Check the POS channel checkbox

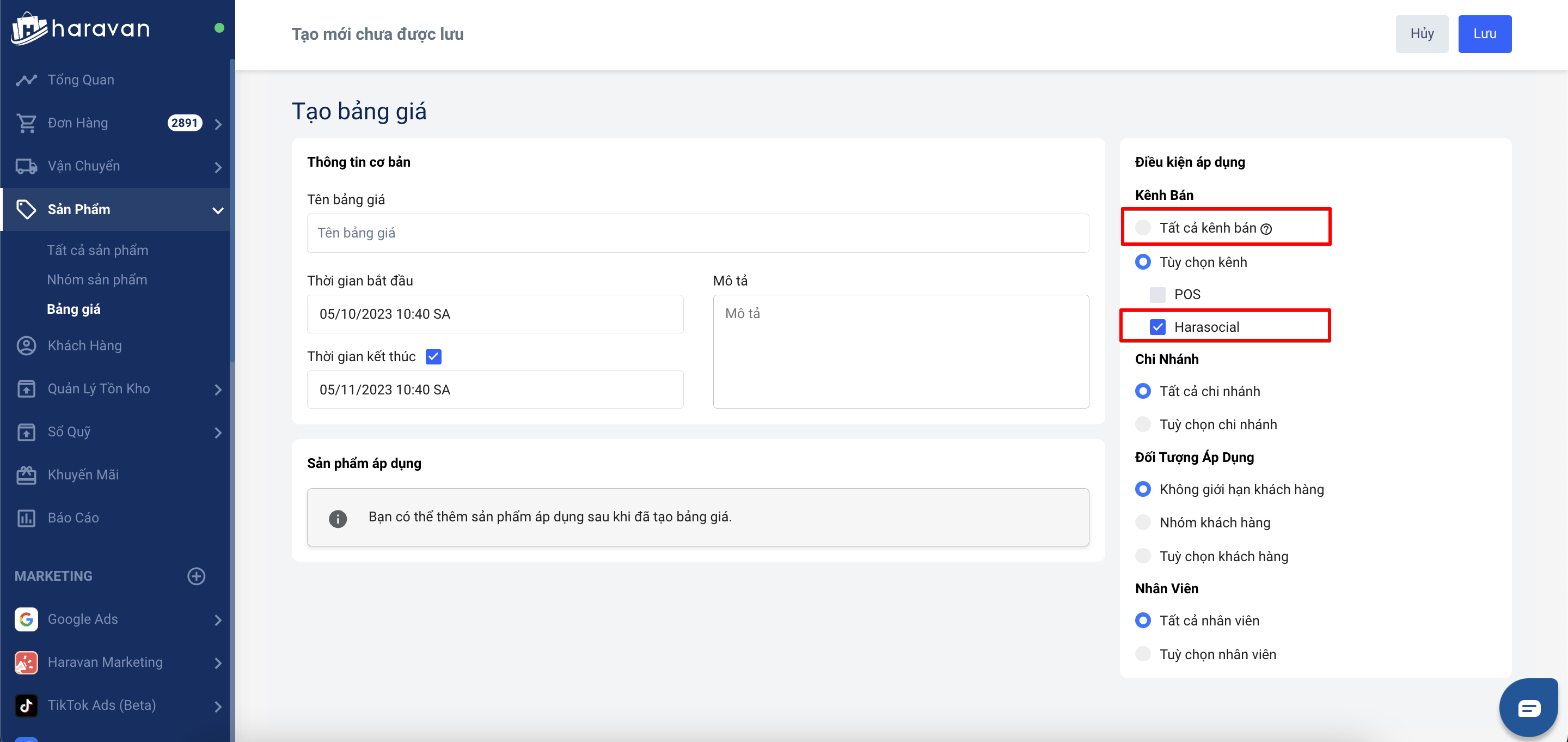[1157, 295]
